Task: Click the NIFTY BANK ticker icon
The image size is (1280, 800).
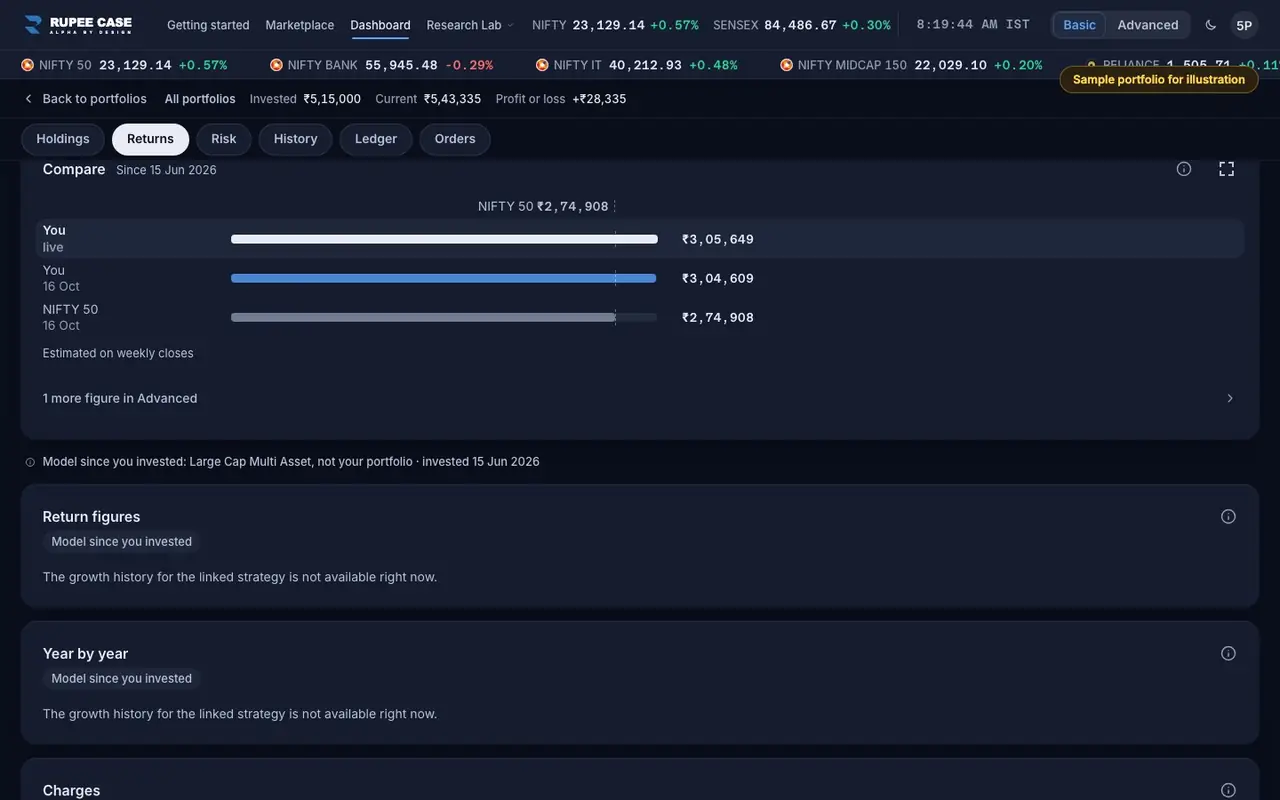Action: pyautogui.click(x=277, y=65)
